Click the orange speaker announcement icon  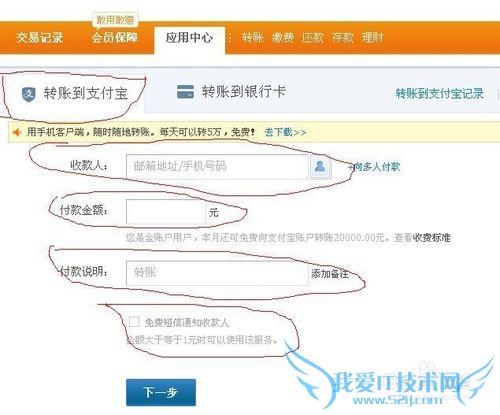click(x=17, y=133)
